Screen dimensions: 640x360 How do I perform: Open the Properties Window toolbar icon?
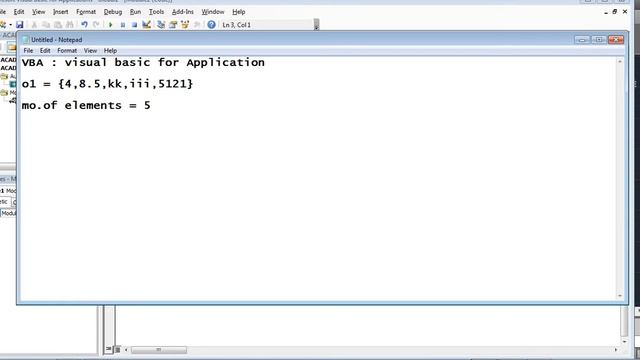pyautogui.click(x=173, y=25)
